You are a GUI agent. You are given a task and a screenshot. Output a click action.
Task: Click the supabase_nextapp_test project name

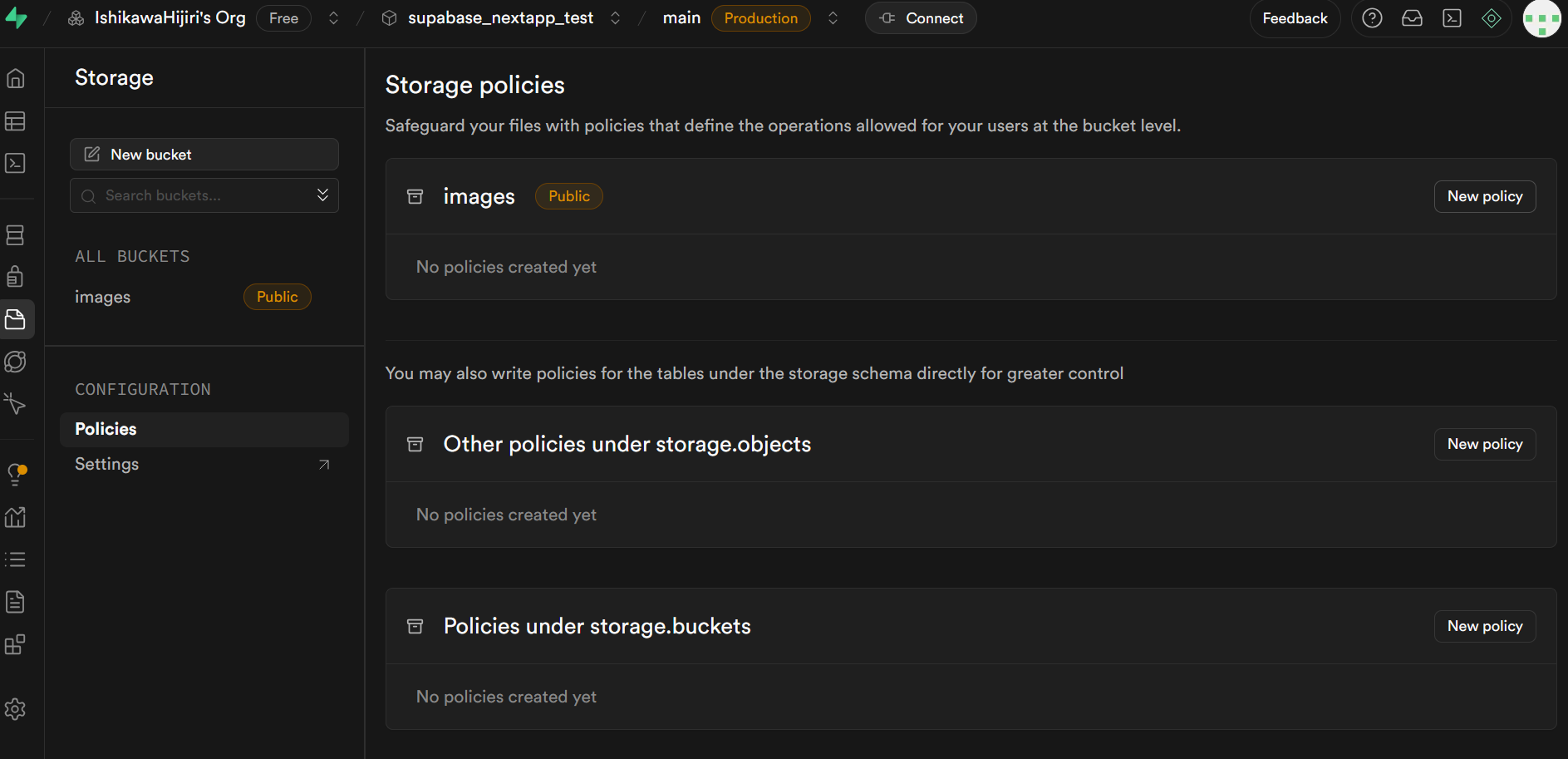click(x=500, y=17)
